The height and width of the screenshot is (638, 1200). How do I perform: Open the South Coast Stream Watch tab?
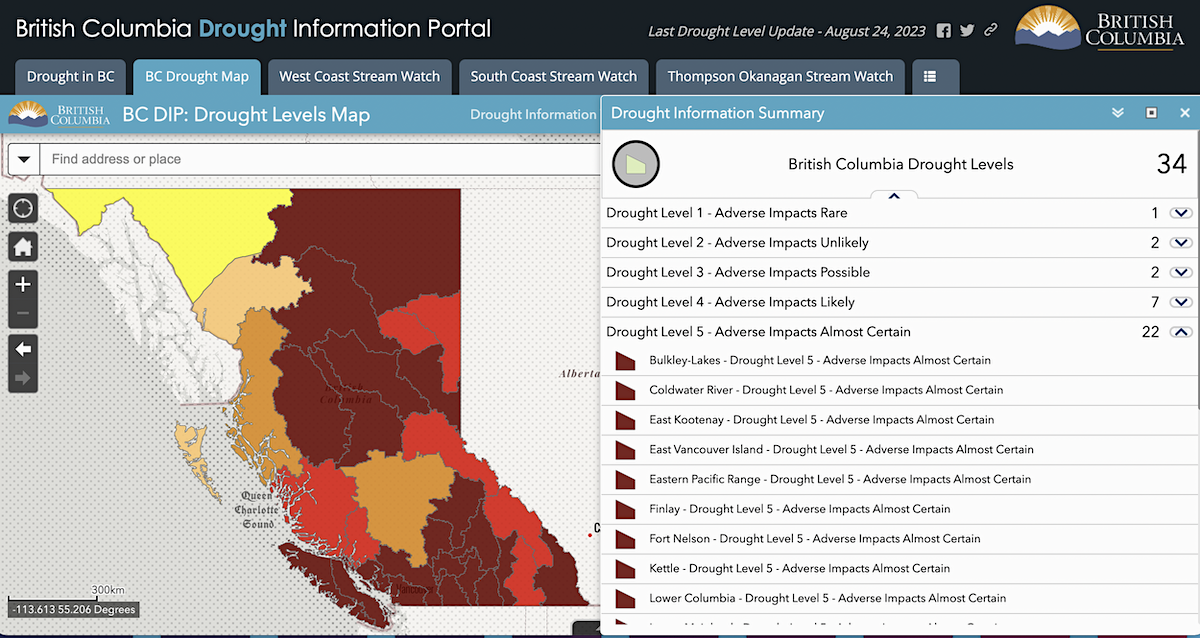554,76
